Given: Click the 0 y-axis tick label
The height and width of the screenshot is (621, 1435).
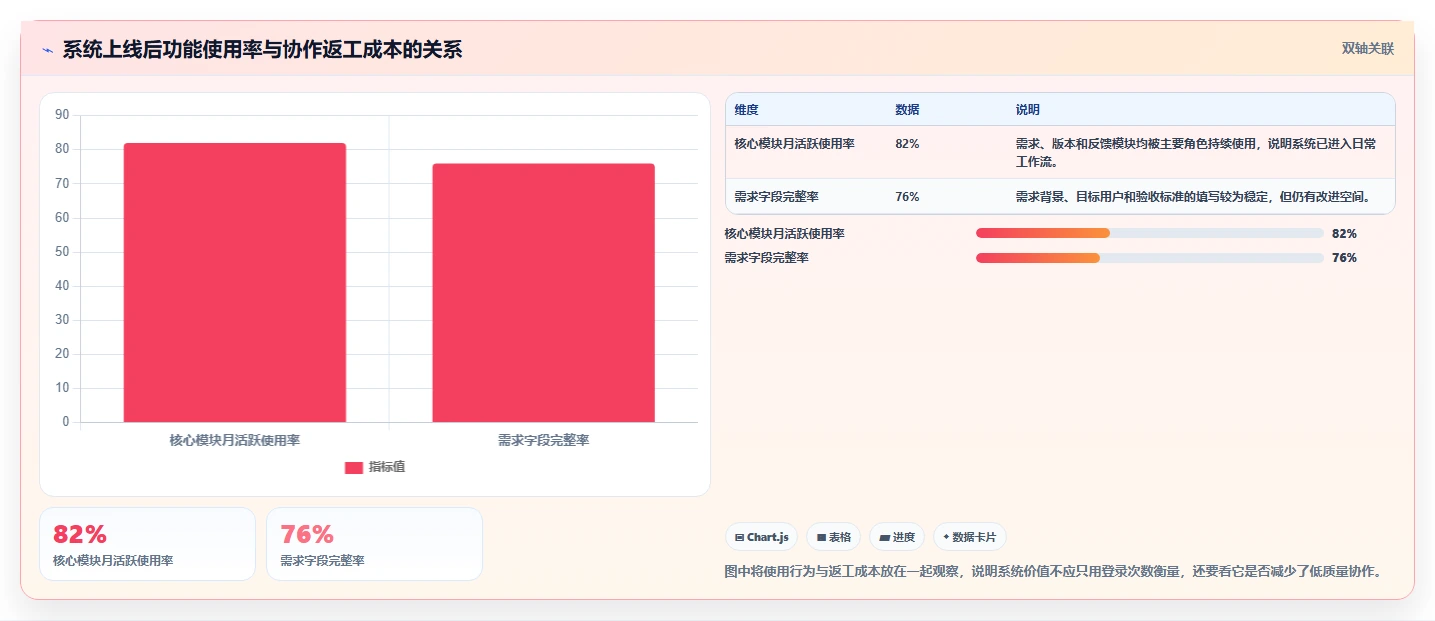Looking at the screenshot, I should click(66, 422).
